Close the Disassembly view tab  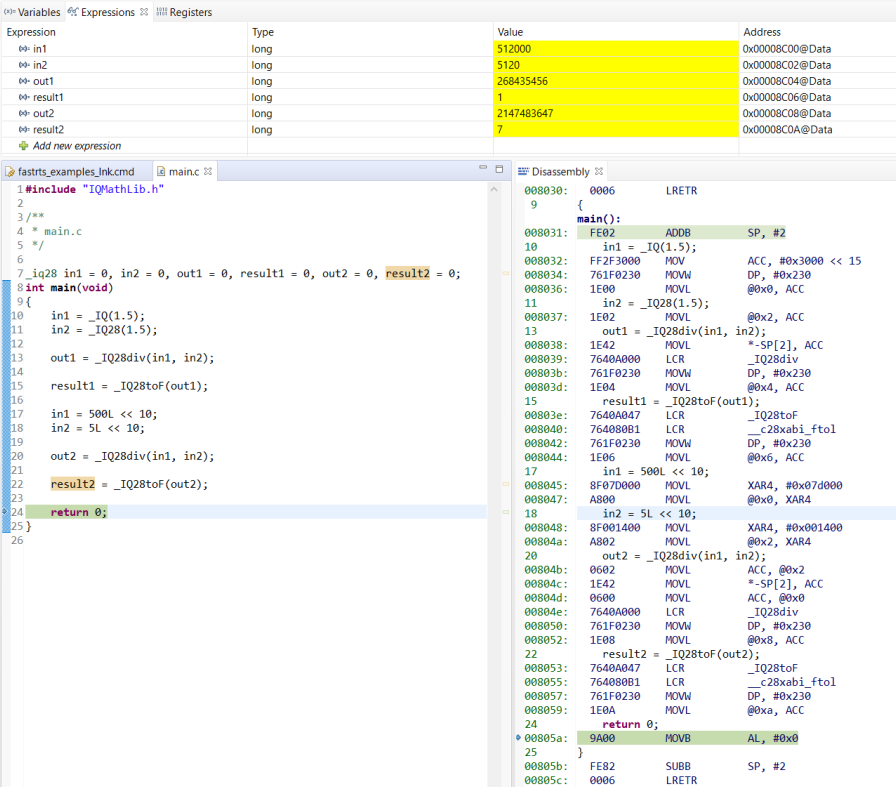(599, 172)
